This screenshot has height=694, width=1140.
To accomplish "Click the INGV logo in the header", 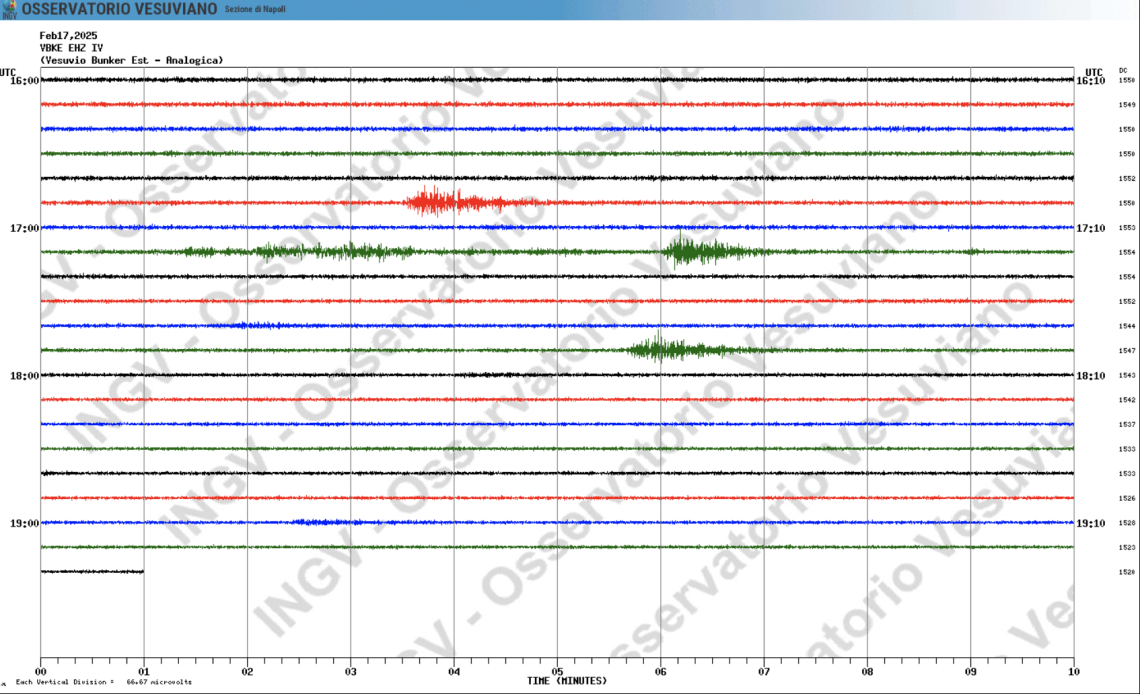I will [x=9, y=9].
